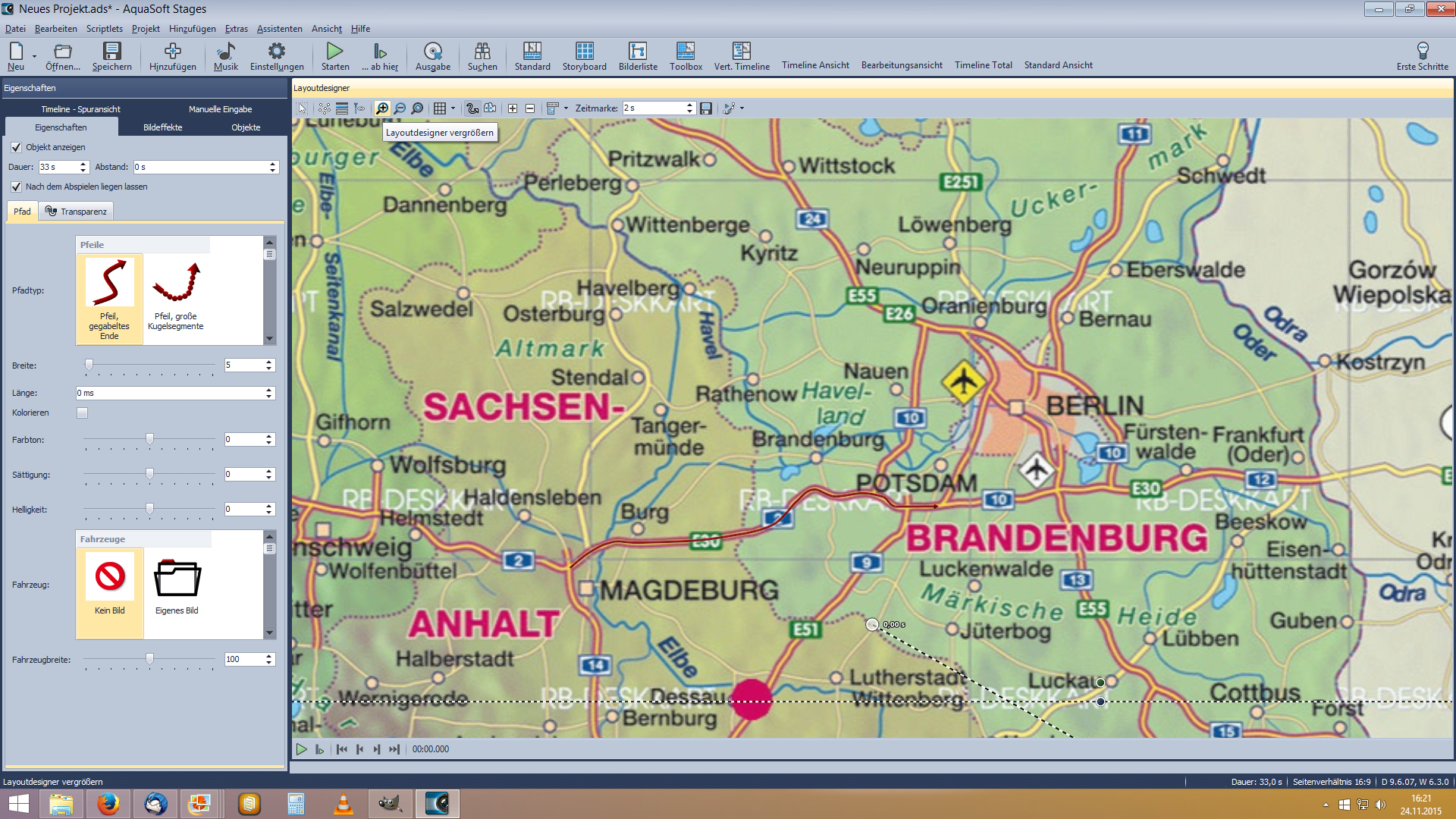Click the save Zeitmarke disk icon
Viewport: 1456px width, 819px height.
(706, 108)
